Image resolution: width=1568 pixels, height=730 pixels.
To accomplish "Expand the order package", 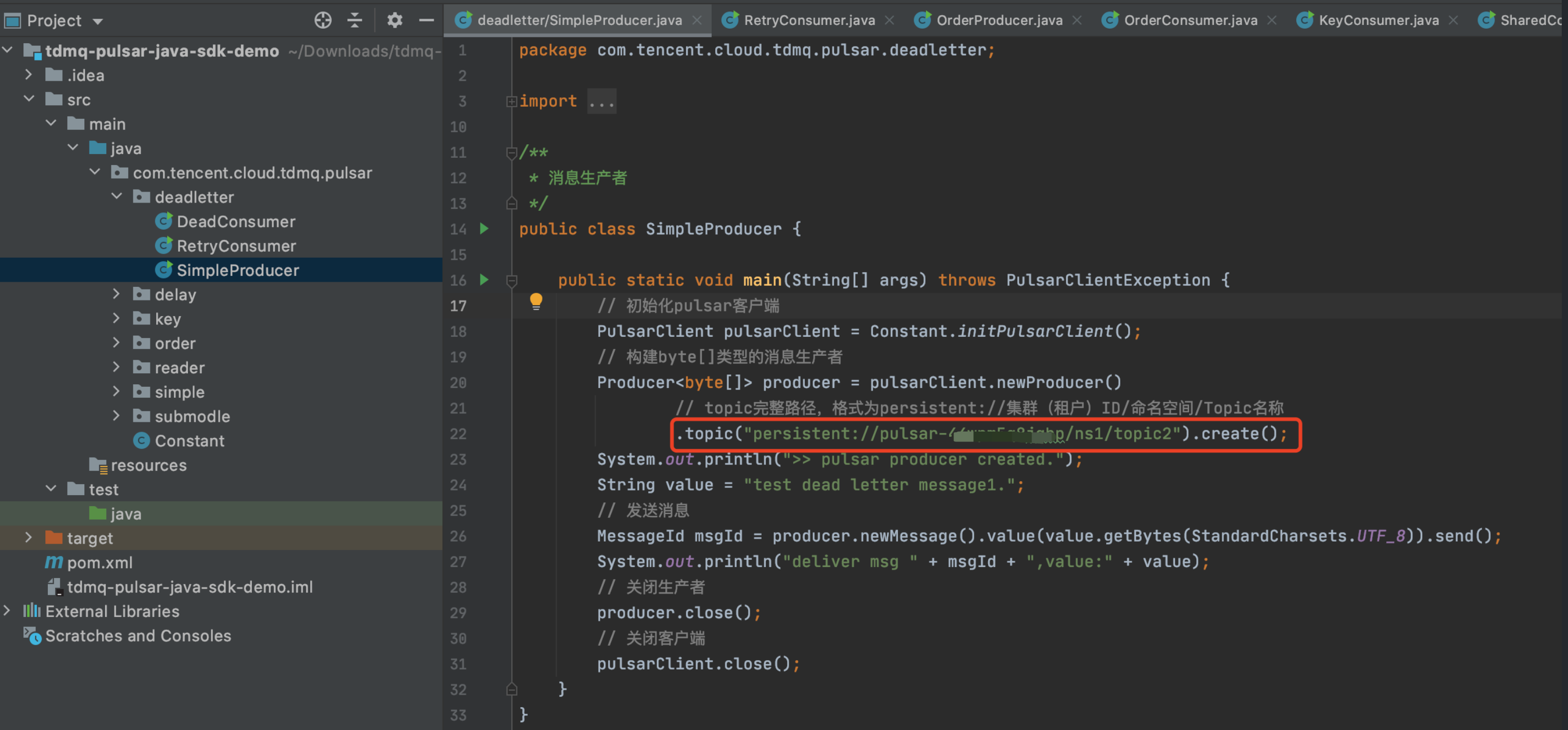I will pyautogui.click(x=117, y=342).
